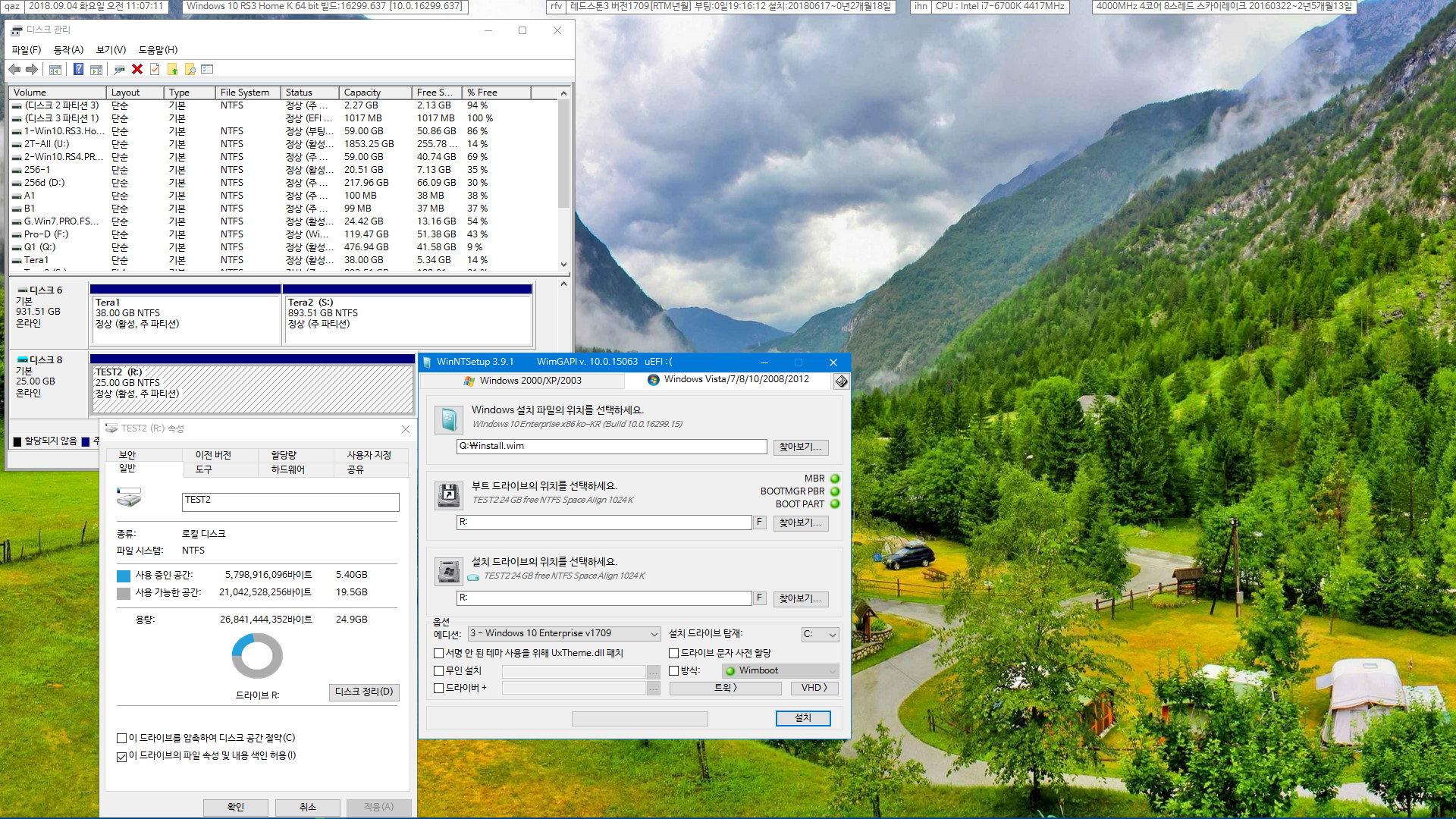Click 찾아보기 next to boot drive
The width and height of the screenshot is (1456, 819).
(801, 523)
